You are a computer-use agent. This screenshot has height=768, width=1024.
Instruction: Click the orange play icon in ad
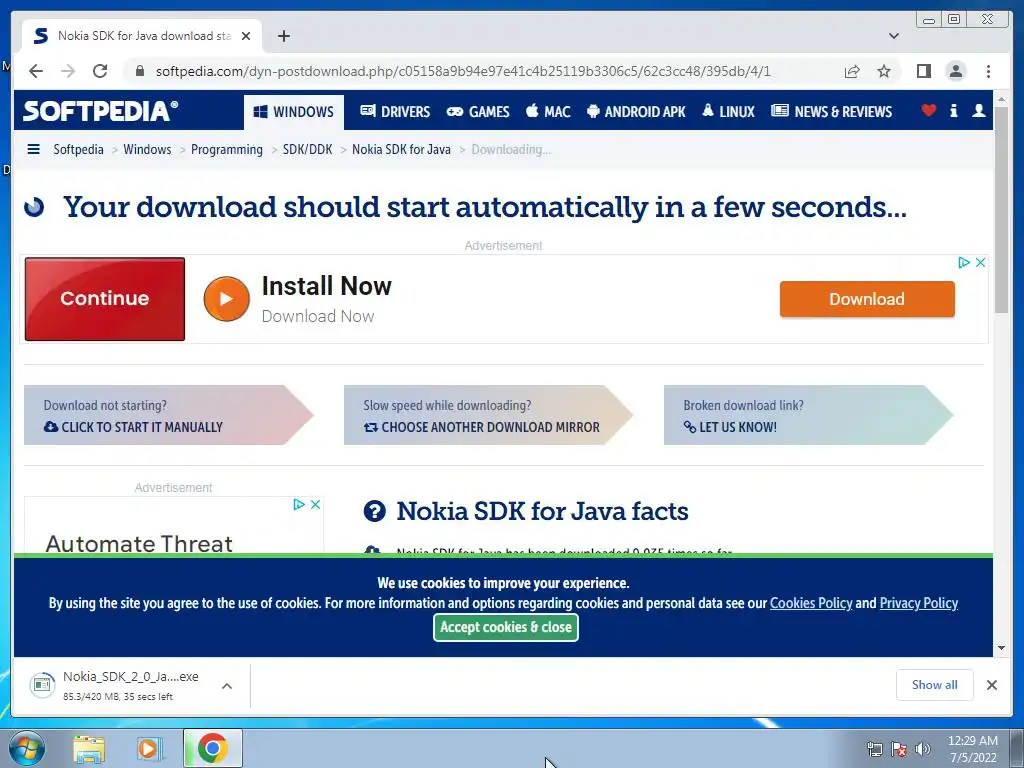pos(227,299)
